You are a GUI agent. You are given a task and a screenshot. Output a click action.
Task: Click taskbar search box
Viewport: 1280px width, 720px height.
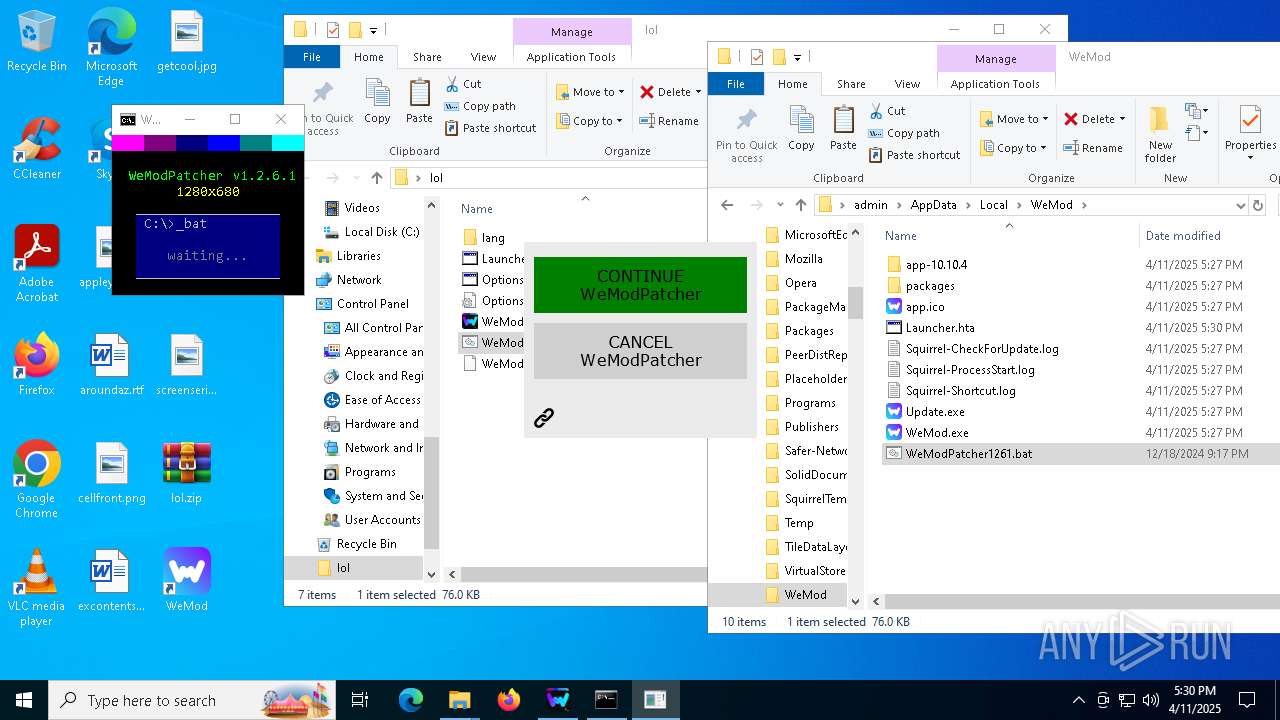coord(192,700)
